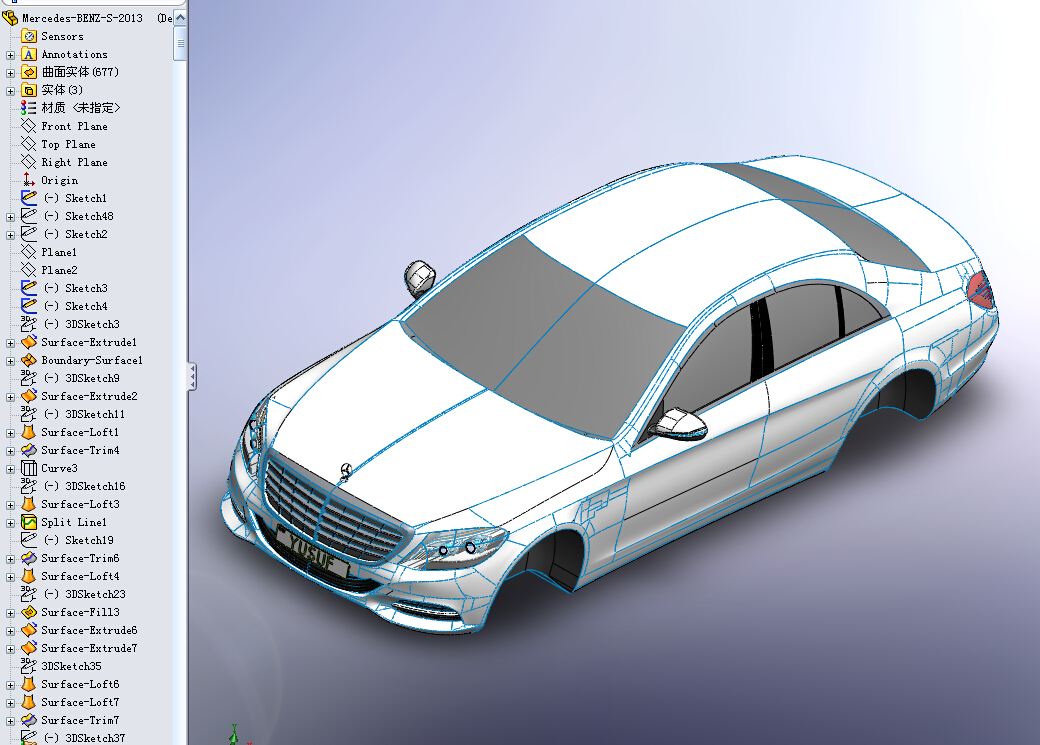Viewport: 1040px width, 745px height.
Task: Click the Split Line1 feature icon
Action: [29, 522]
